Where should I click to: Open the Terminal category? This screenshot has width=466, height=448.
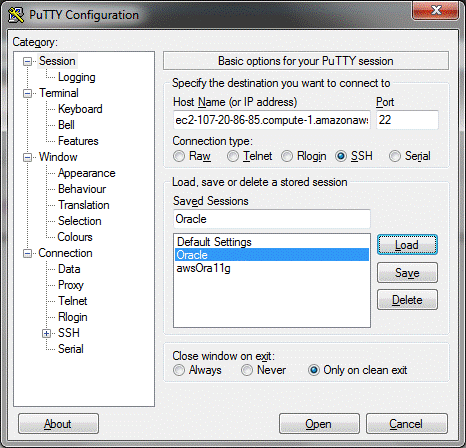click(59, 93)
